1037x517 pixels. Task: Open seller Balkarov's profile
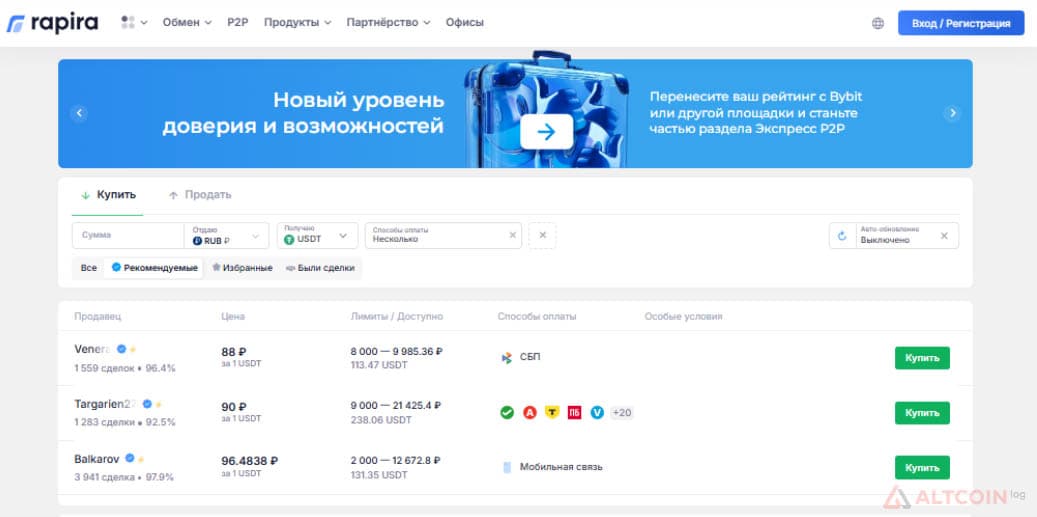pyautogui.click(x=97, y=458)
